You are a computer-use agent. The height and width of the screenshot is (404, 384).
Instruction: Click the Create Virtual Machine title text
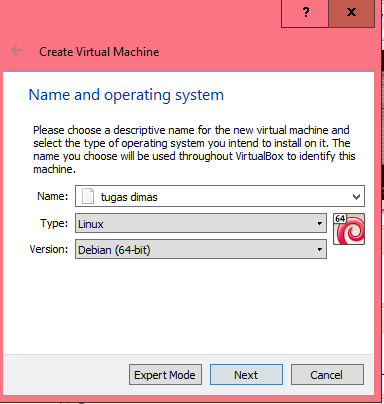(99, 52)
